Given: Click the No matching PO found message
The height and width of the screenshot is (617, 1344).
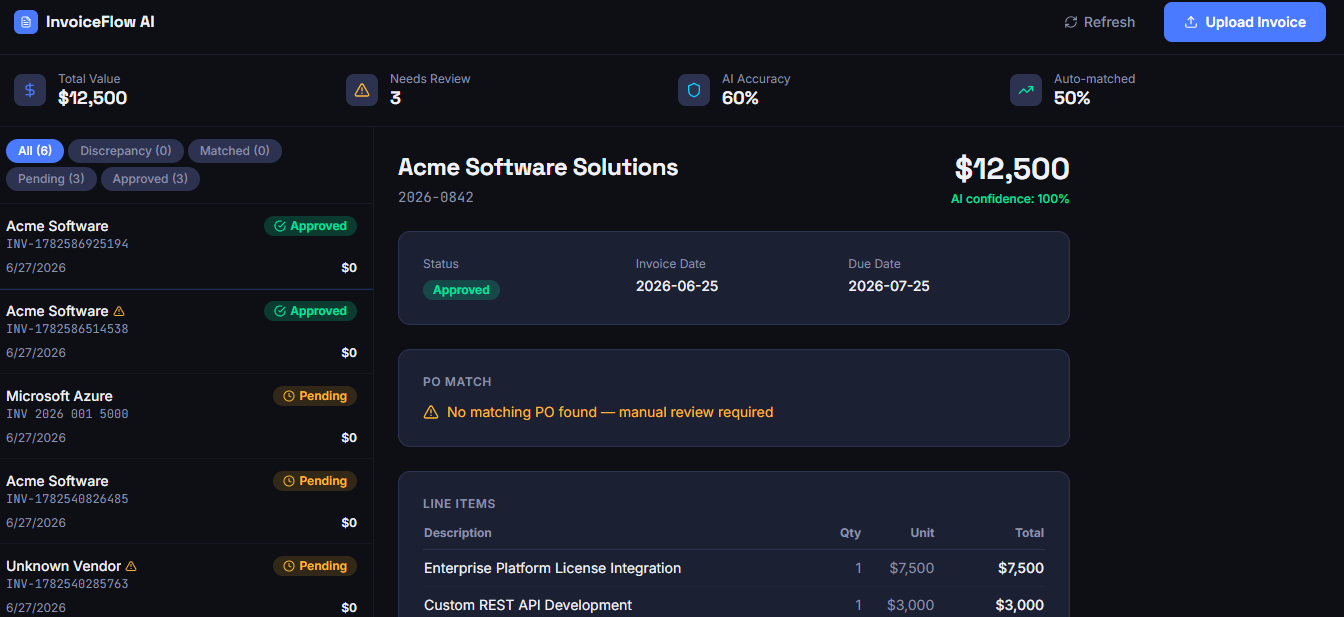Looking at the screenshot, I should (610, 412).
